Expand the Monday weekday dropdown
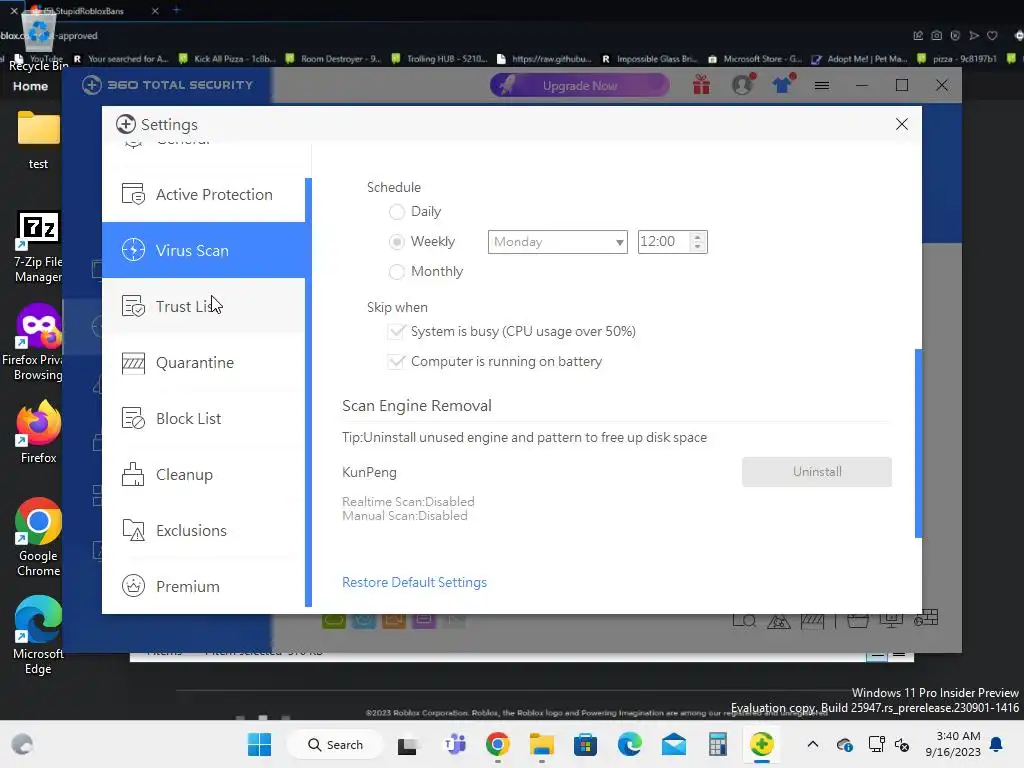1024x768 pixels. pyautogui.click(x=558, y=242)
